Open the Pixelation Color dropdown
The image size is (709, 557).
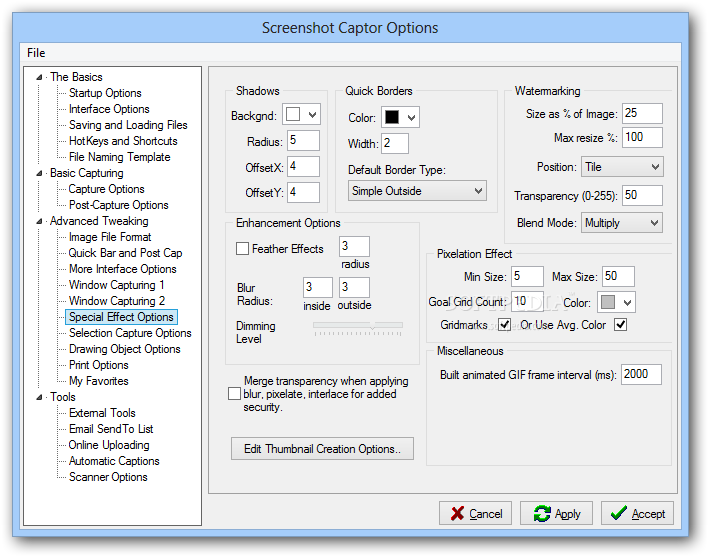coord(627,302)
